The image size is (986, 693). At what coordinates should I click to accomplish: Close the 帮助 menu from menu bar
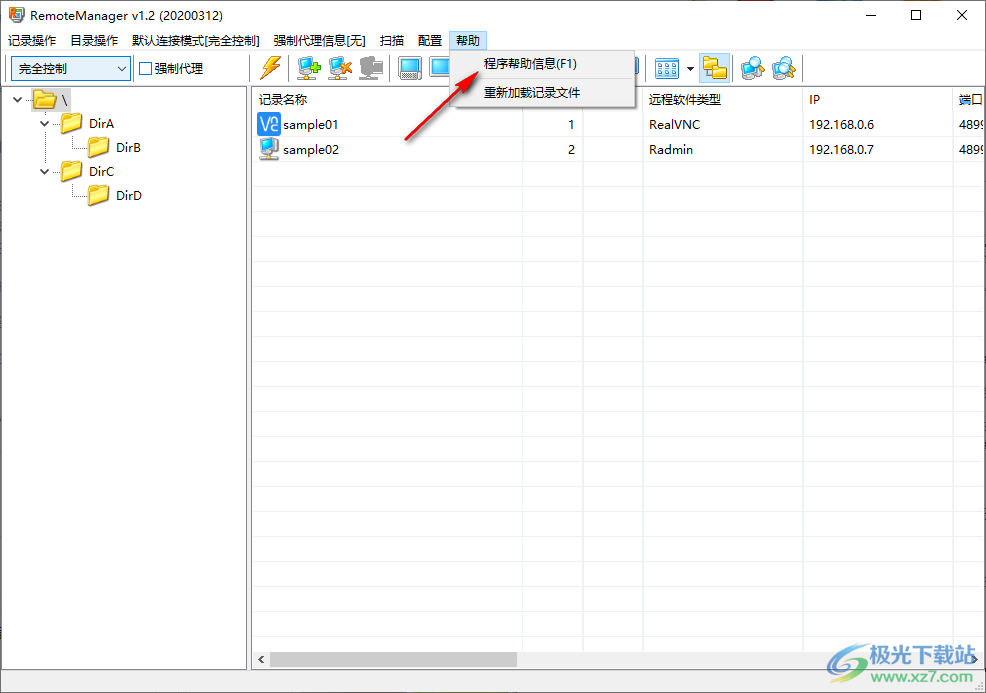point(468,40)
